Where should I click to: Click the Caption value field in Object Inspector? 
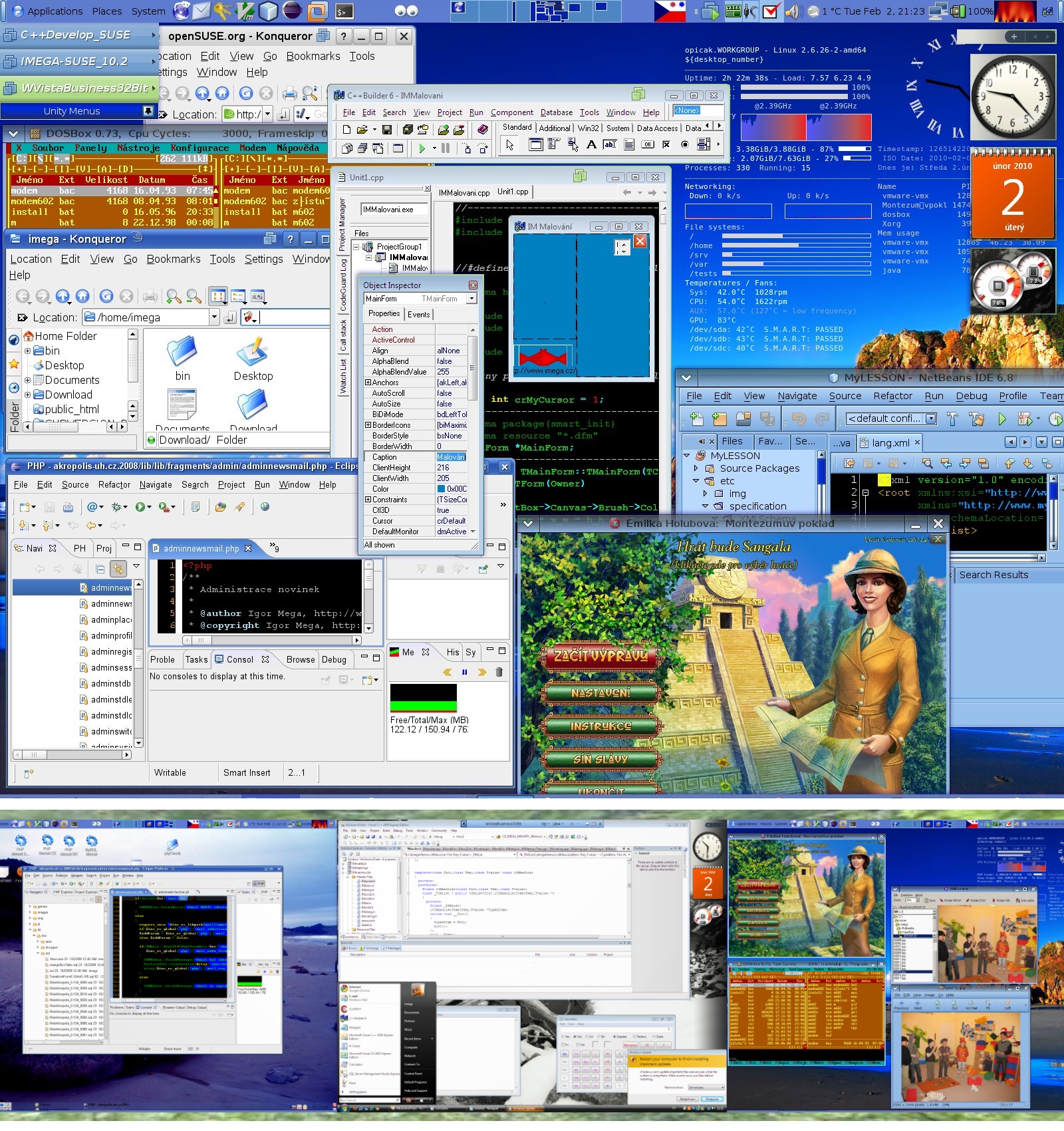click(x=452, y=457)
